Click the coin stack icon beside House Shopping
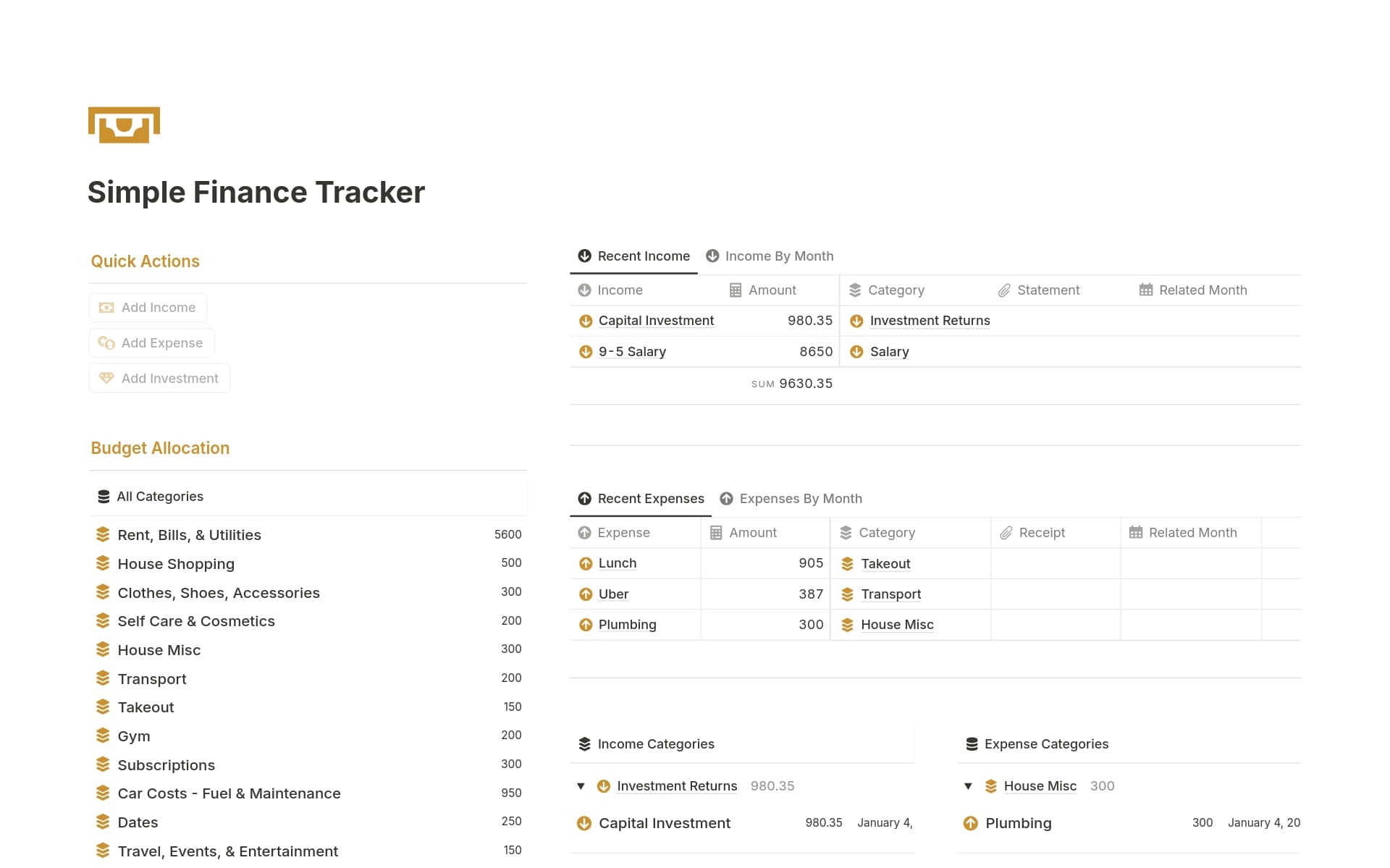This screenshot has width=1390, height=868. pyautogui.click(x=102, y=562)
